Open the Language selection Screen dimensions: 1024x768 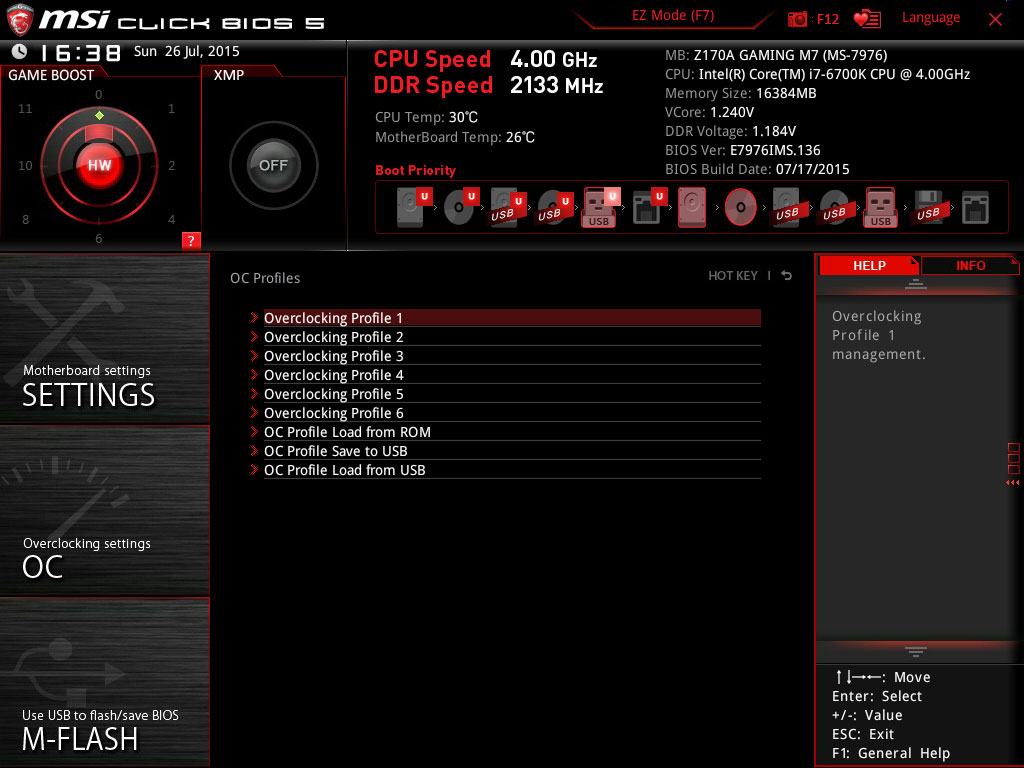[931, 18]
